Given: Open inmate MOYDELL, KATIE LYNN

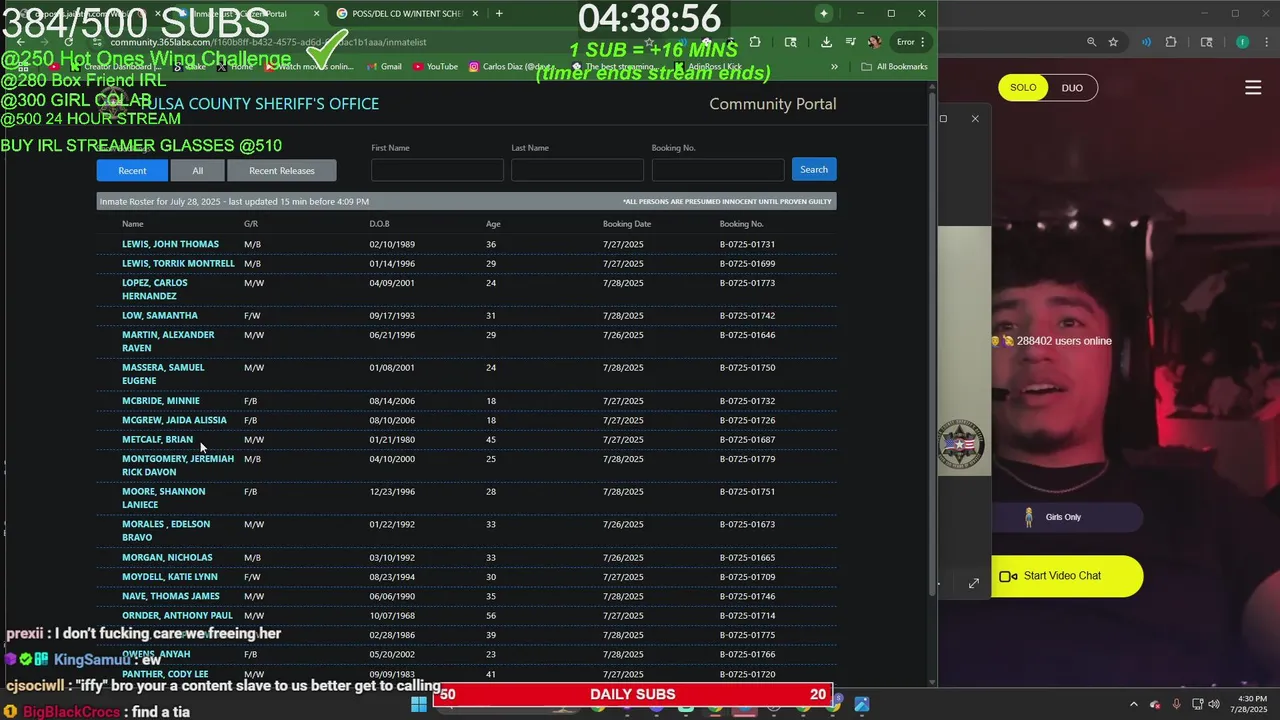Looking at the screenshot, I should [170, 577].
